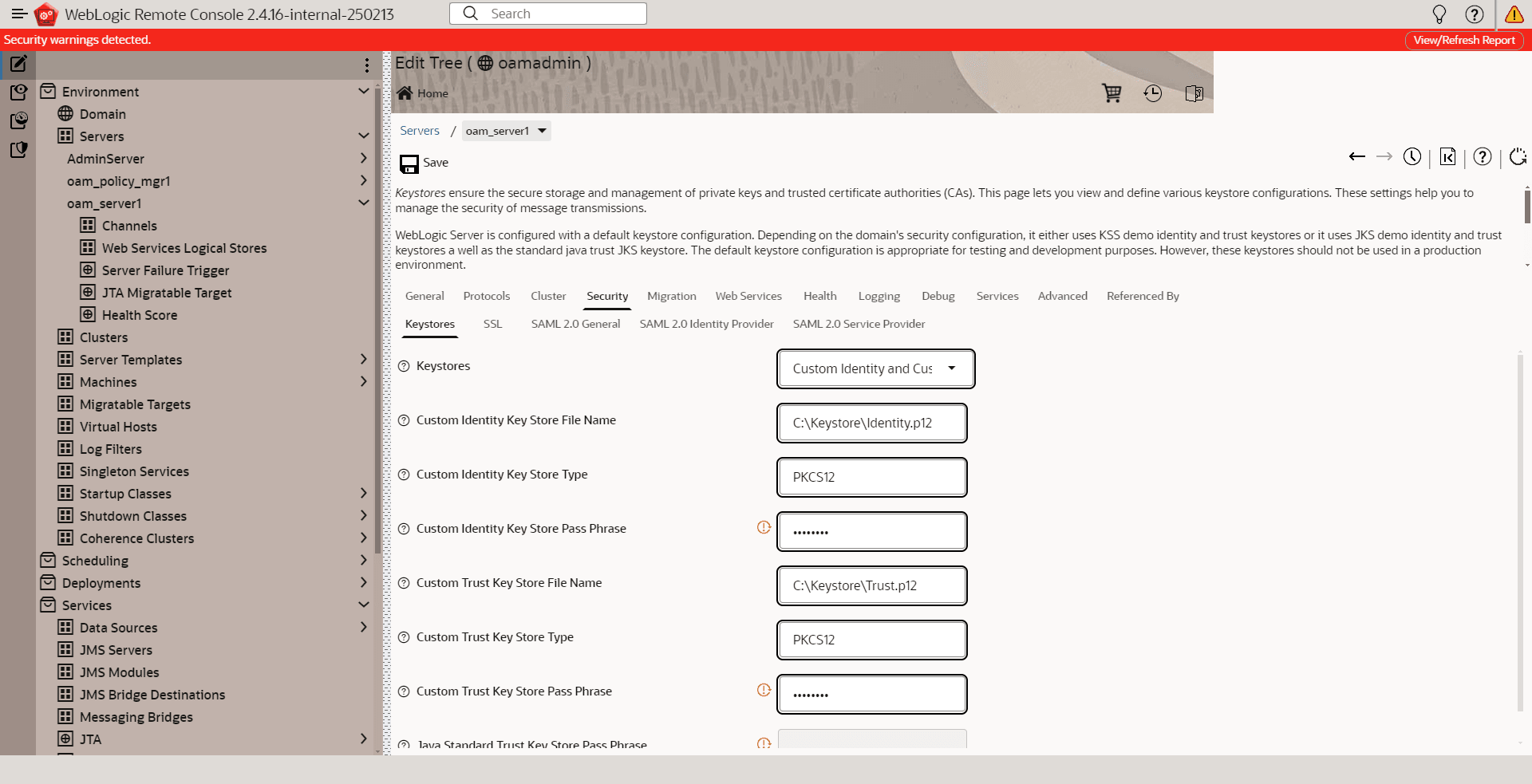Show help for Custom Identity Key Store Type
This screenshot has width=1532, height=784.
tap(404, 475)
